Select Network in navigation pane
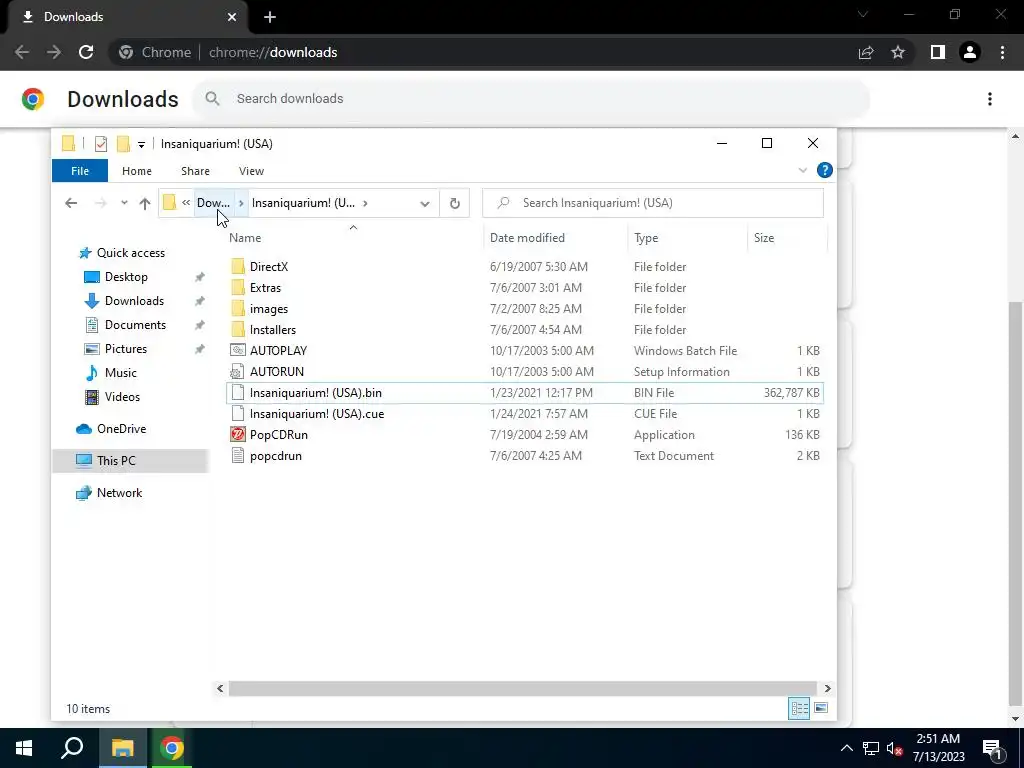The height and width of the screenshot is (768, 1024). pyautogui.click(x=119, y=493)
